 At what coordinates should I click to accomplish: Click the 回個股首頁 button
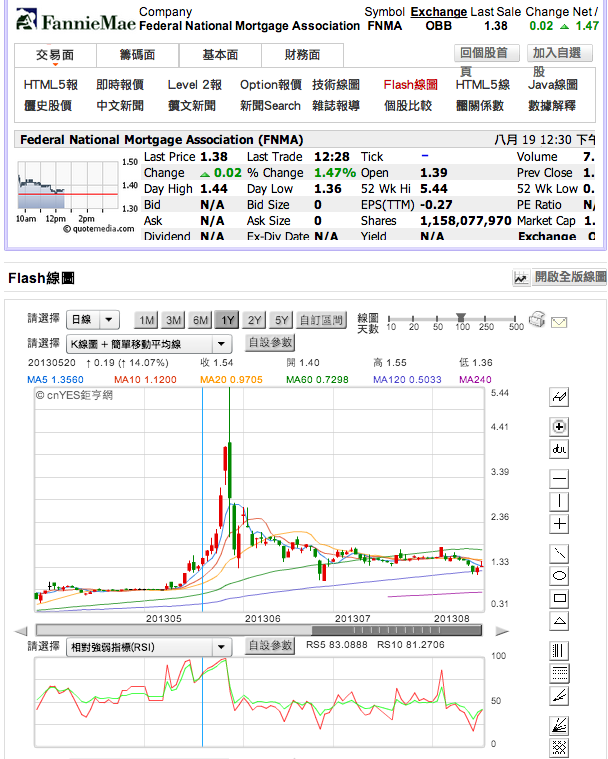pos(486,53)
